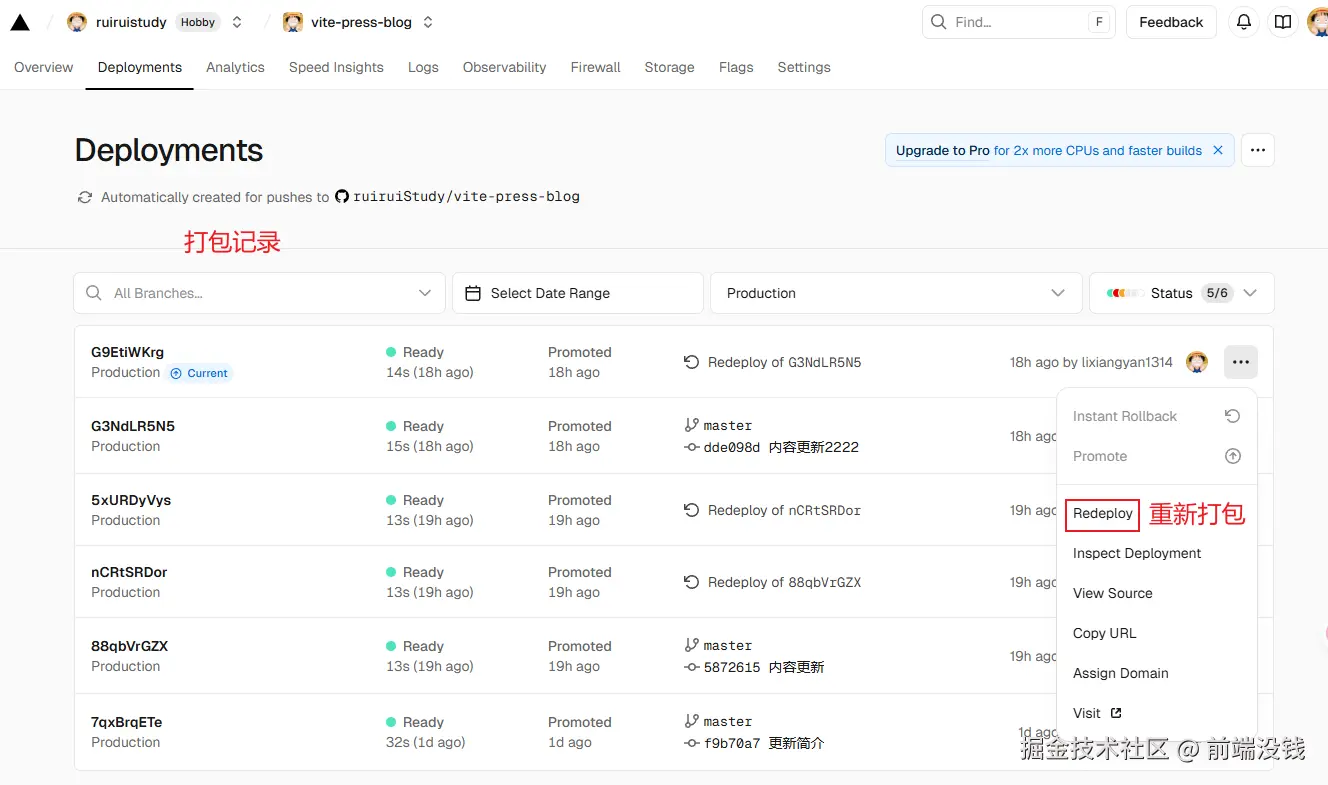
Task: Open the Firewall tab
Action: (x=595, y=67)
